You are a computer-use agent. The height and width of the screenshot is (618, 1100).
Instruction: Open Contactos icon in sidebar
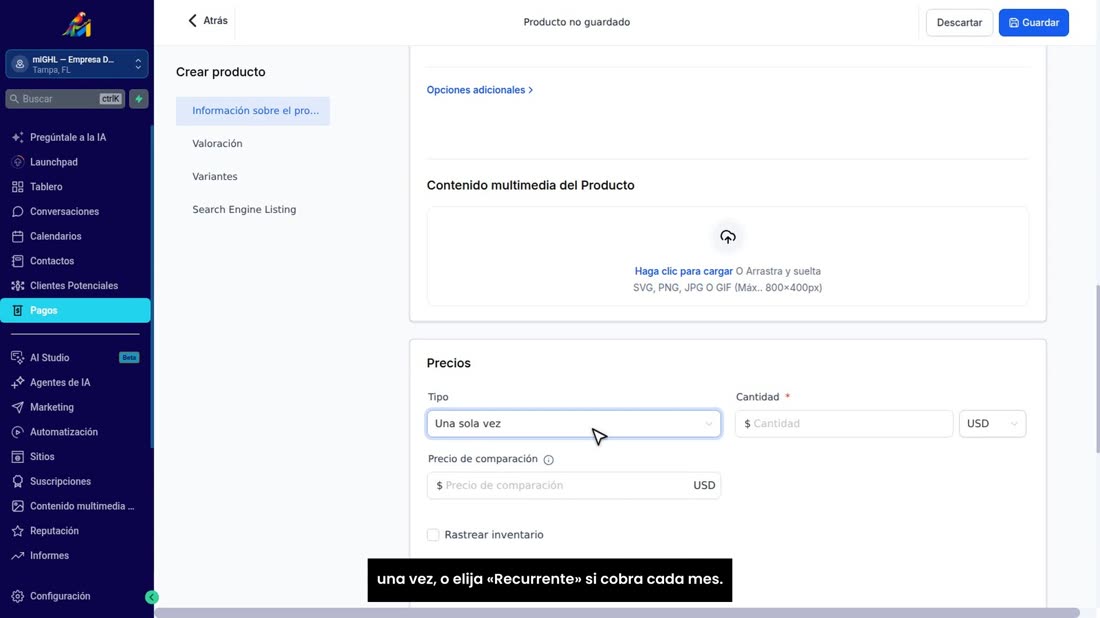coord(18,261)
